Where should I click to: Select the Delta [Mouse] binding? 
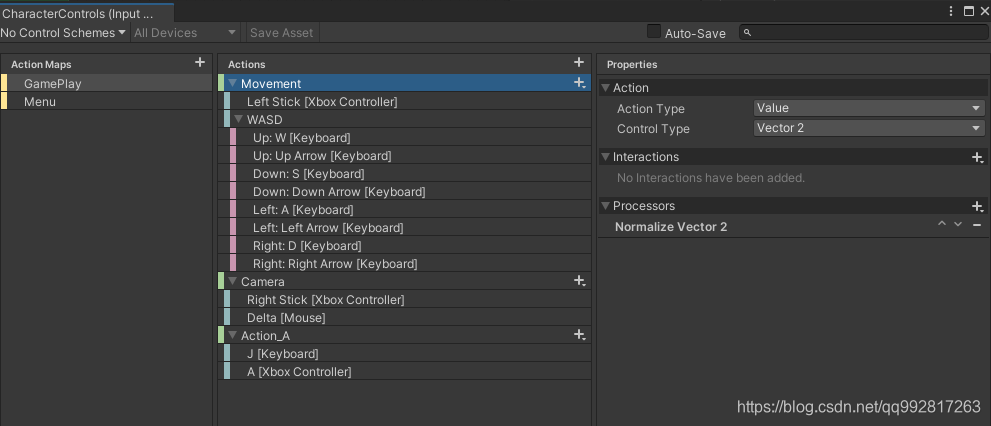tap(286, 318)
